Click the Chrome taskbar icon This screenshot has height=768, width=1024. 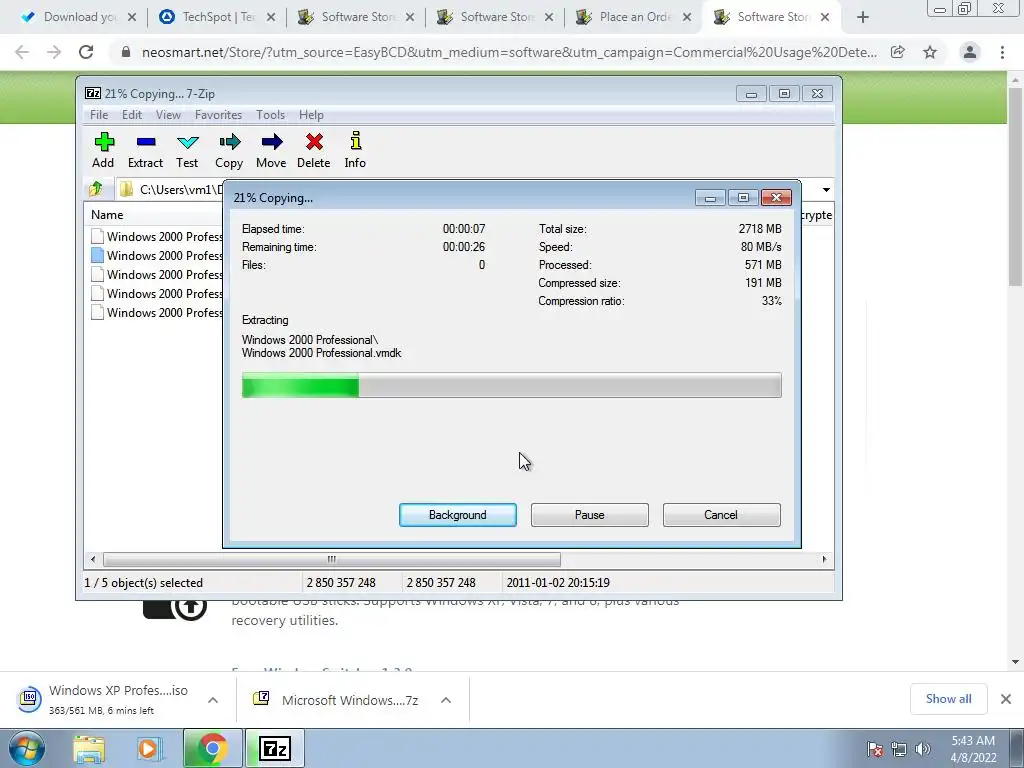(x=212, y=748)
